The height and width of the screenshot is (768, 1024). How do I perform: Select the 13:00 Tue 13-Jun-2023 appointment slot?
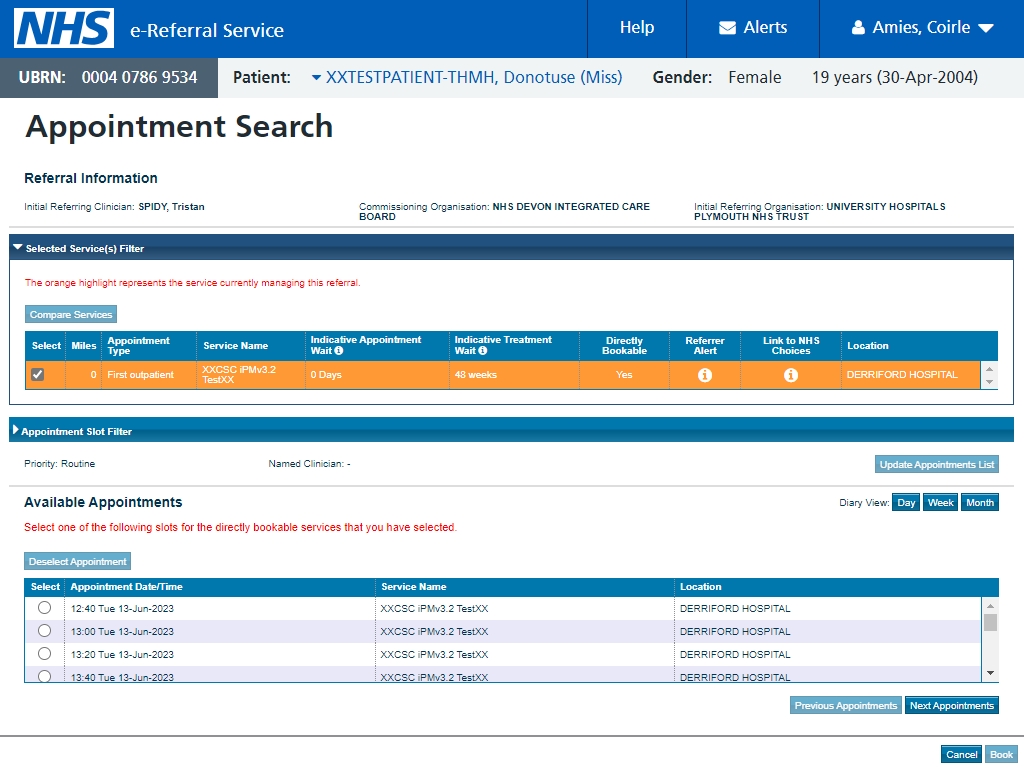(44, 631)
